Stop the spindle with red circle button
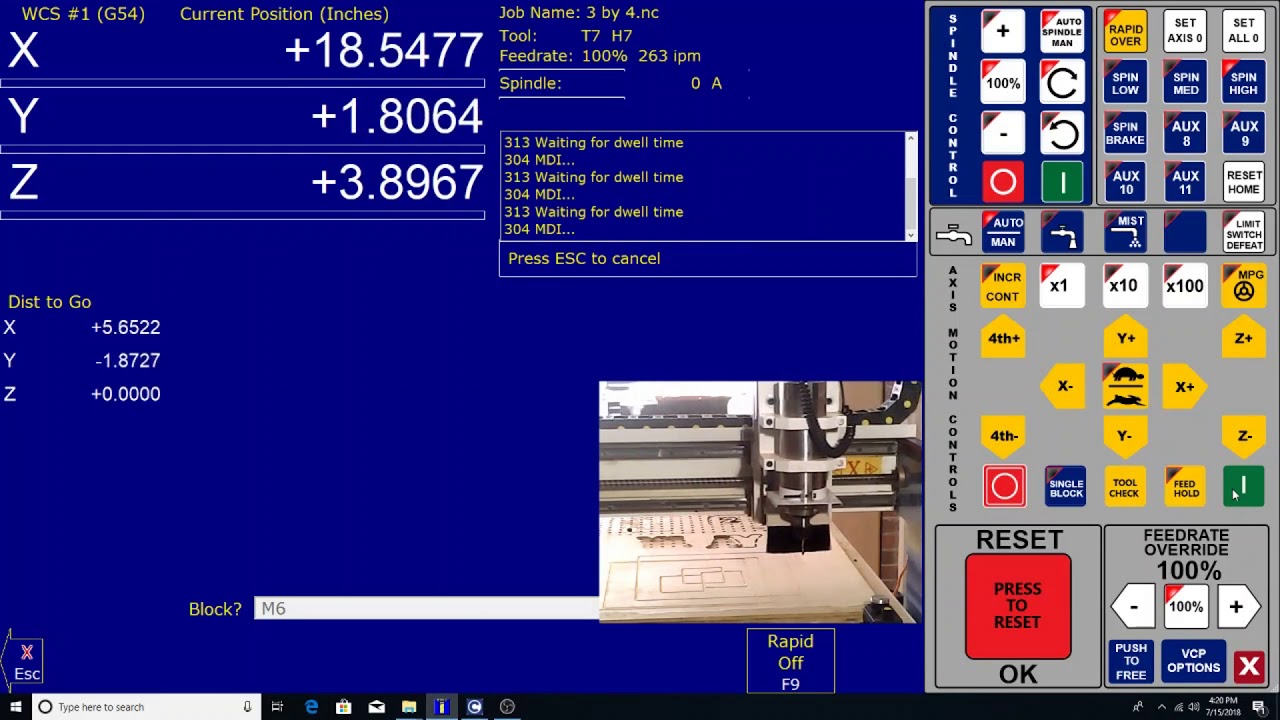Image resolution: width=1280 pixels, height=720 pixels. click(1003, 182)
